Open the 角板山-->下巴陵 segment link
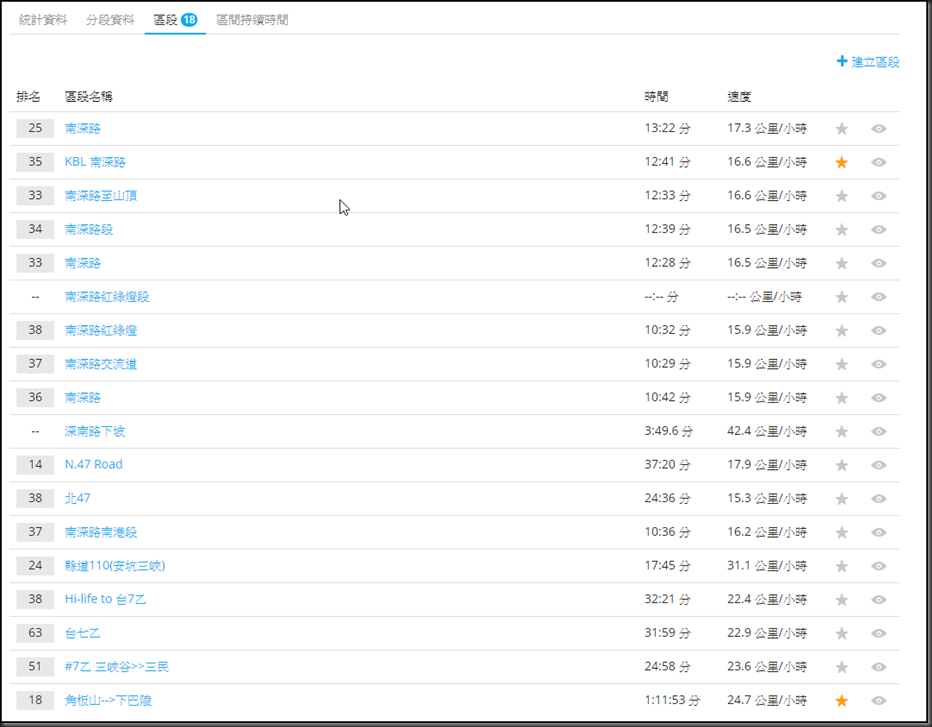 (x=108, y=700)
